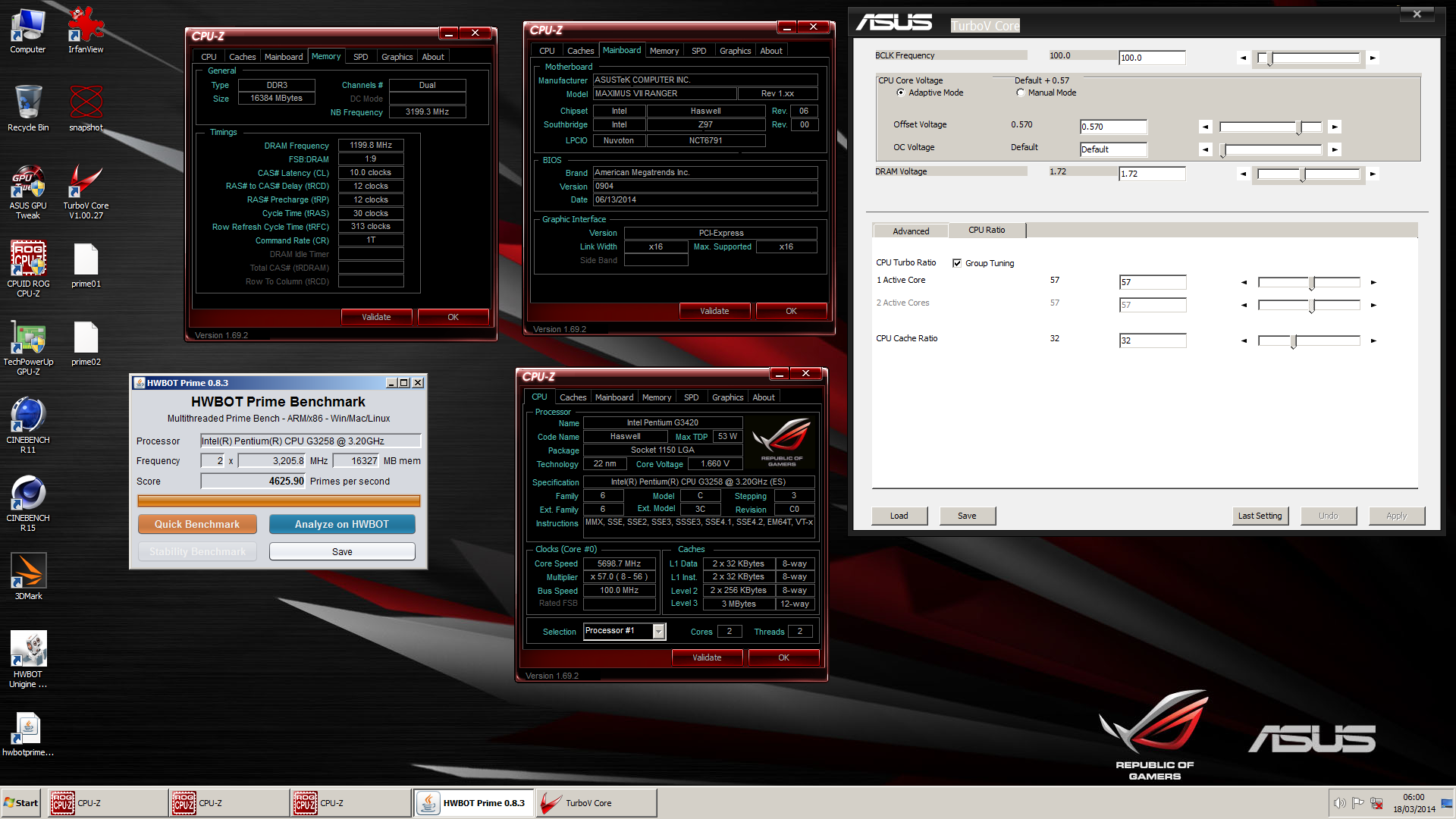Viewport: 1456px width, 819px height.
Task: Click the network tray icon
Action: [1376, 803]
